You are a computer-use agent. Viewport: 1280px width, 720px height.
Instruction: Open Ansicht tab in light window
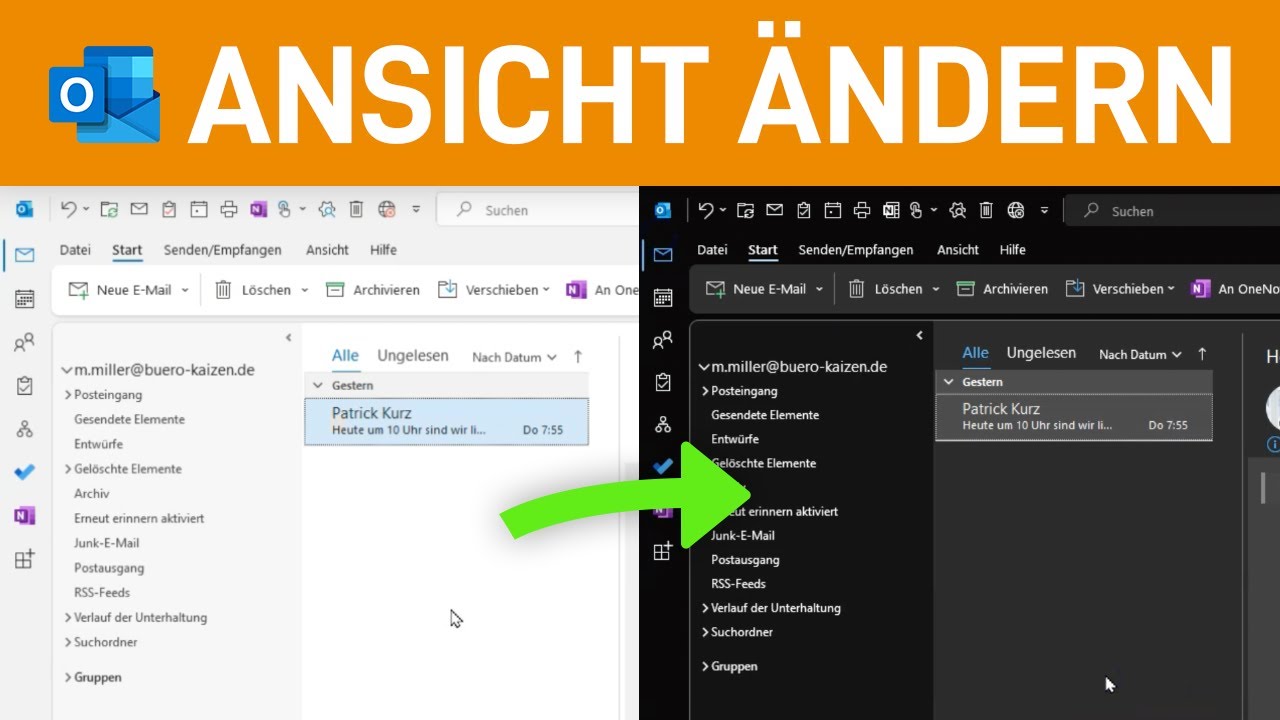tap(328, 250)
